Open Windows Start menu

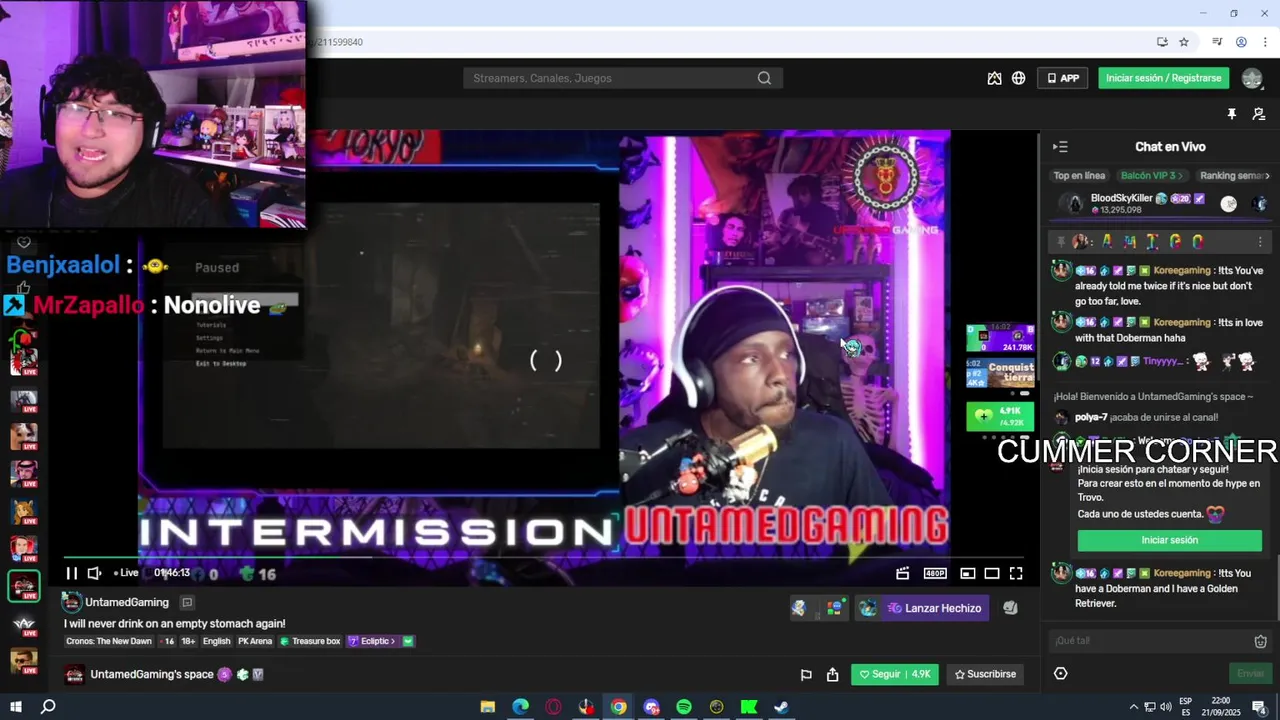16,707
